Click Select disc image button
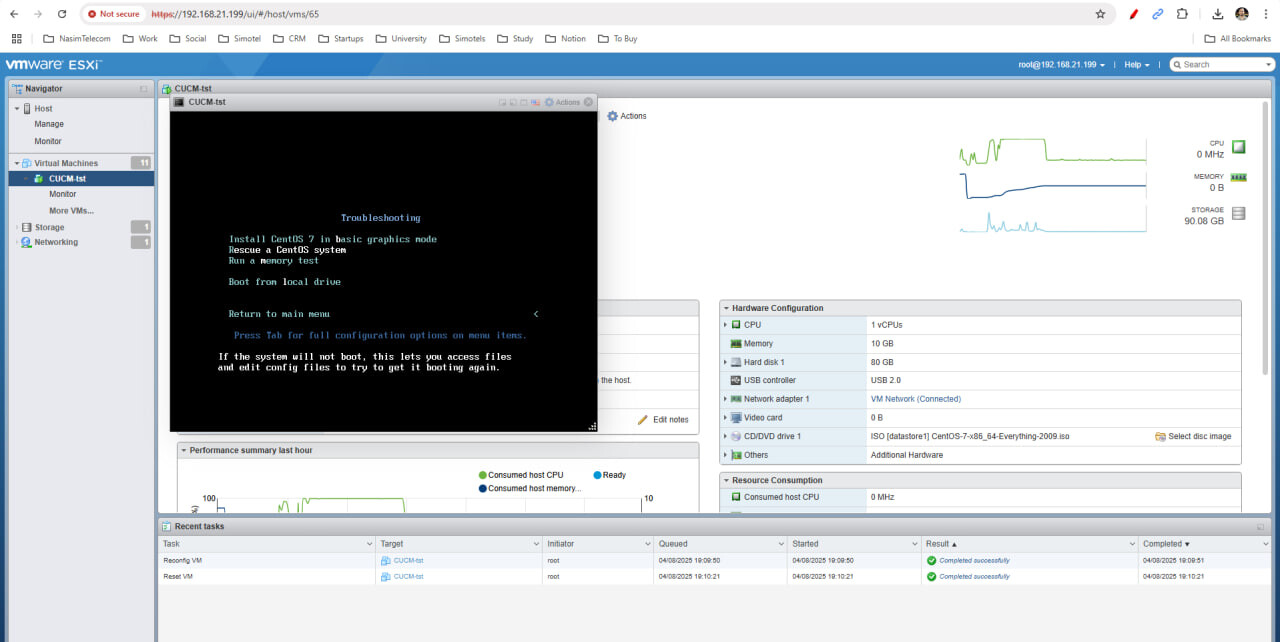 pyautogui.click(x=1193, y=436)
